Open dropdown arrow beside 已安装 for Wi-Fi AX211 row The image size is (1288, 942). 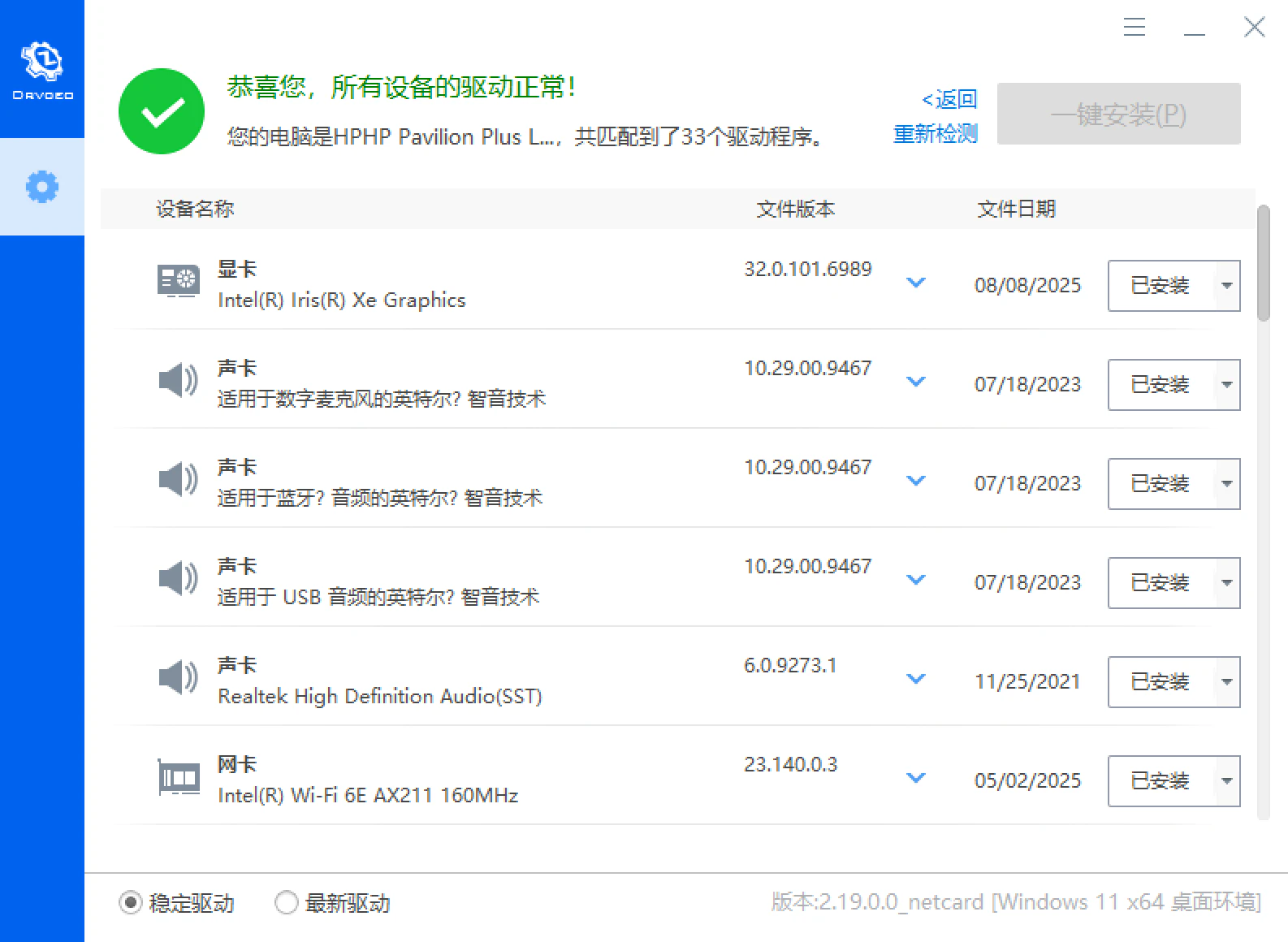point(1226,781)
